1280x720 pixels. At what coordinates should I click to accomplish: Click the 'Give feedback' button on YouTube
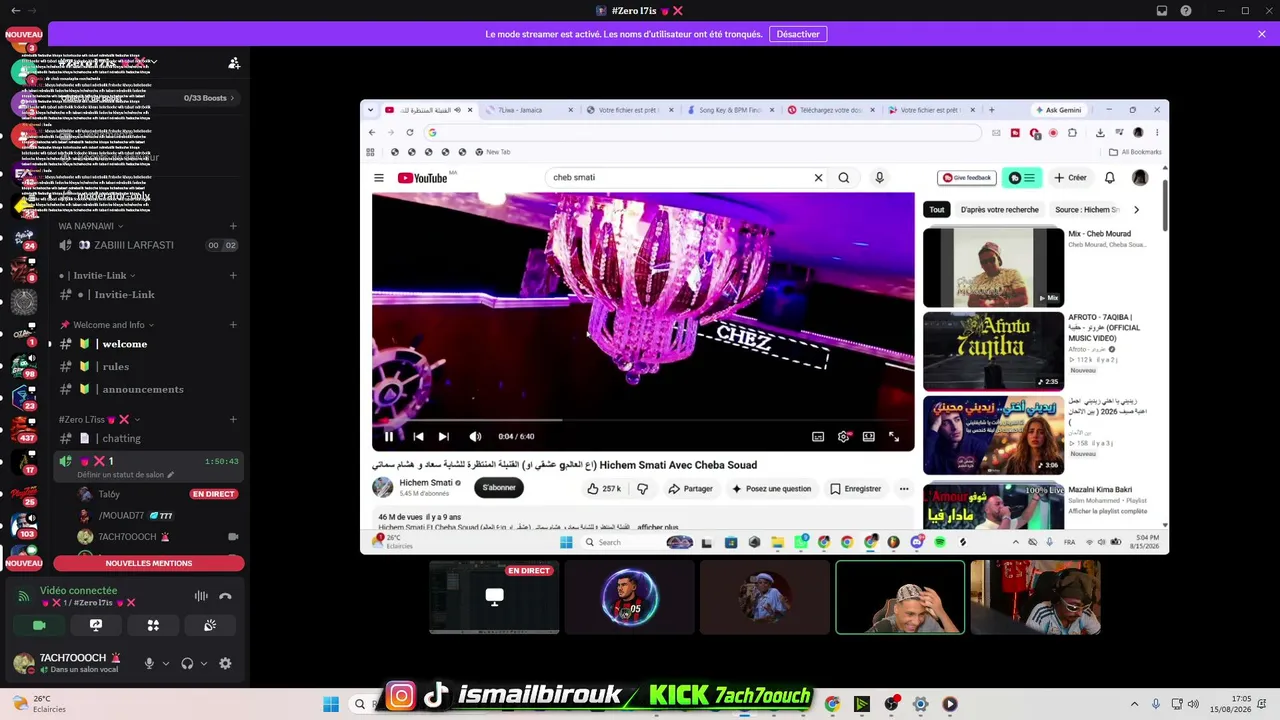pyautogui.click(x=967, y=178)
